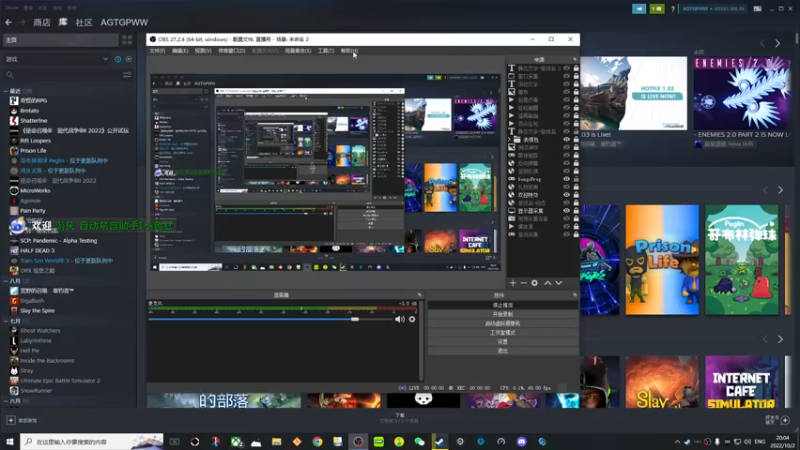Toggle visibility of bongoFrog source

pyautogui.click(x=566, y=179)
